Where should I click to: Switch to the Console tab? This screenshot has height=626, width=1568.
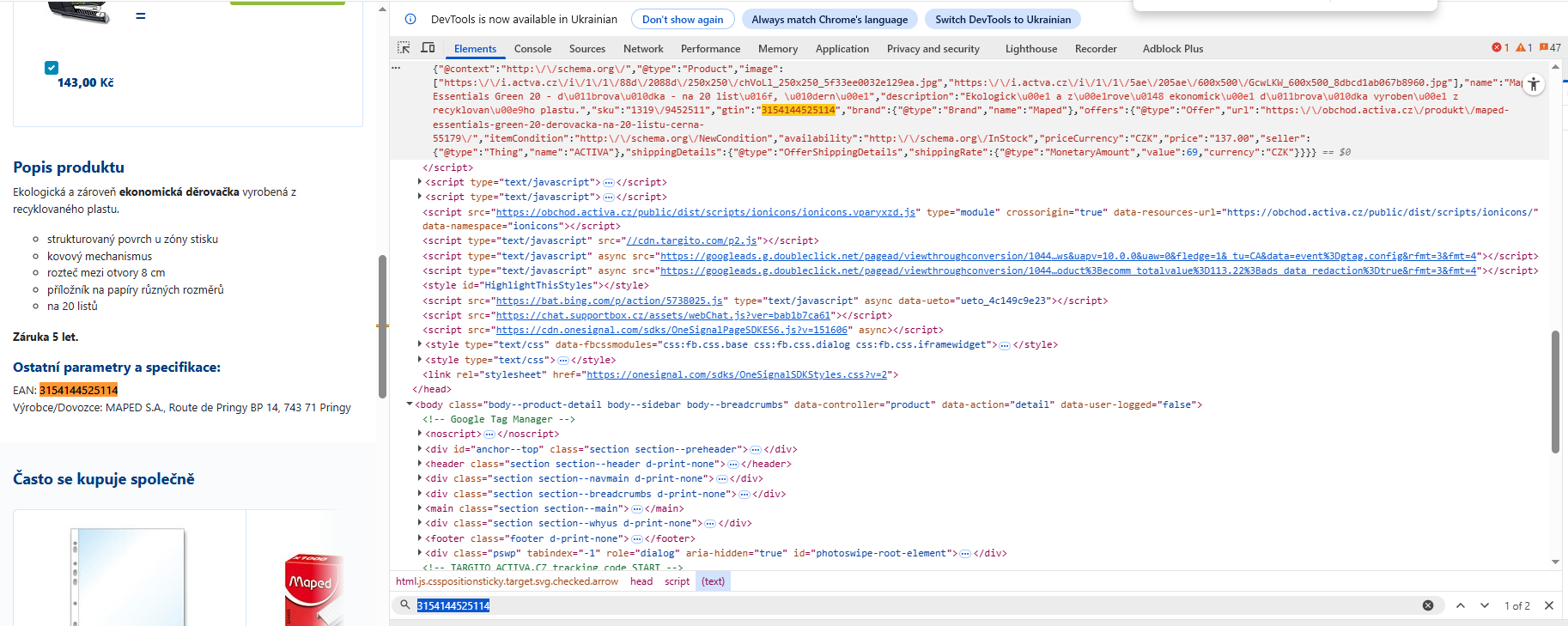click(x=532, y=49)
